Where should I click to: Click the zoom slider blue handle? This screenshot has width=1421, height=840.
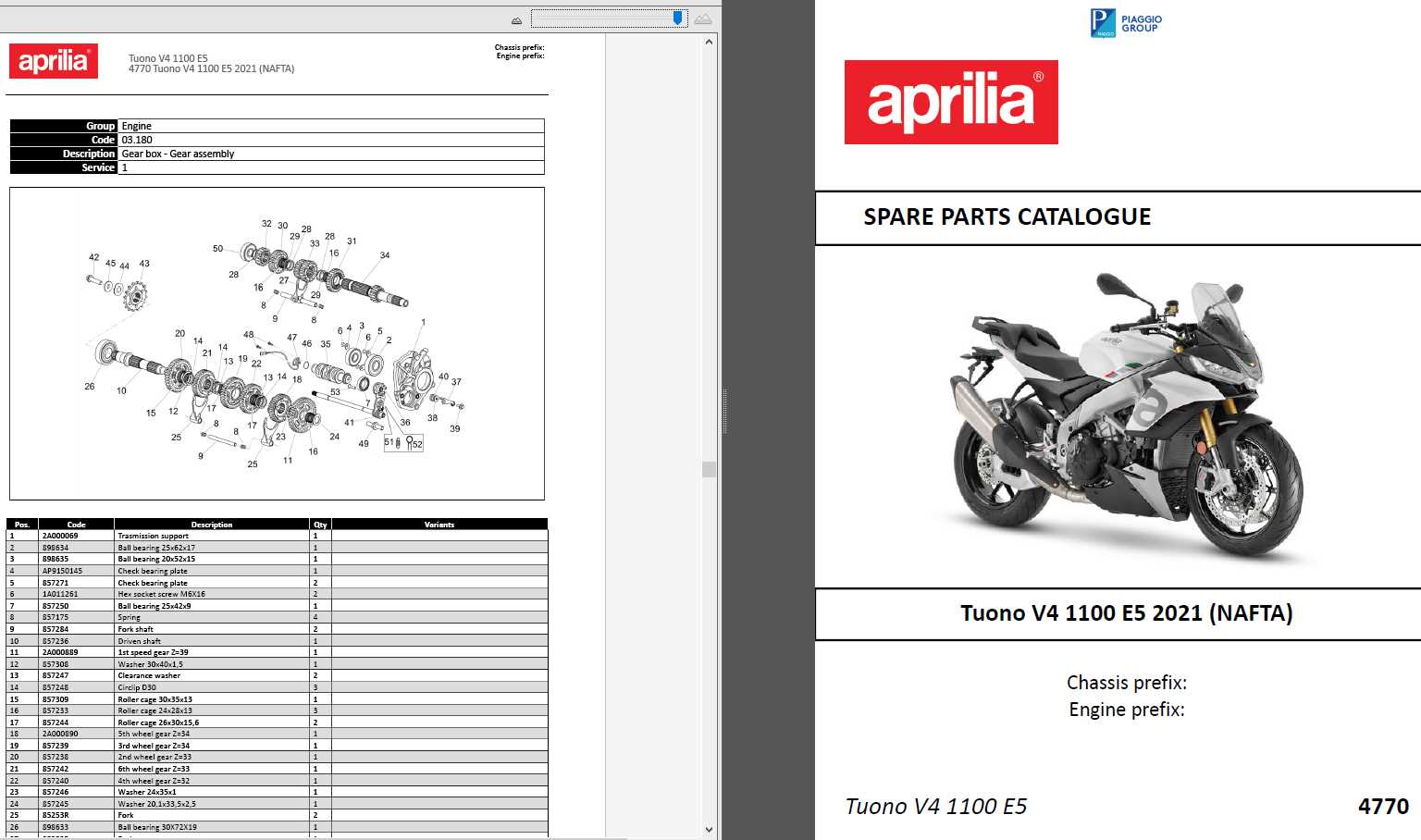coord(677,18)
